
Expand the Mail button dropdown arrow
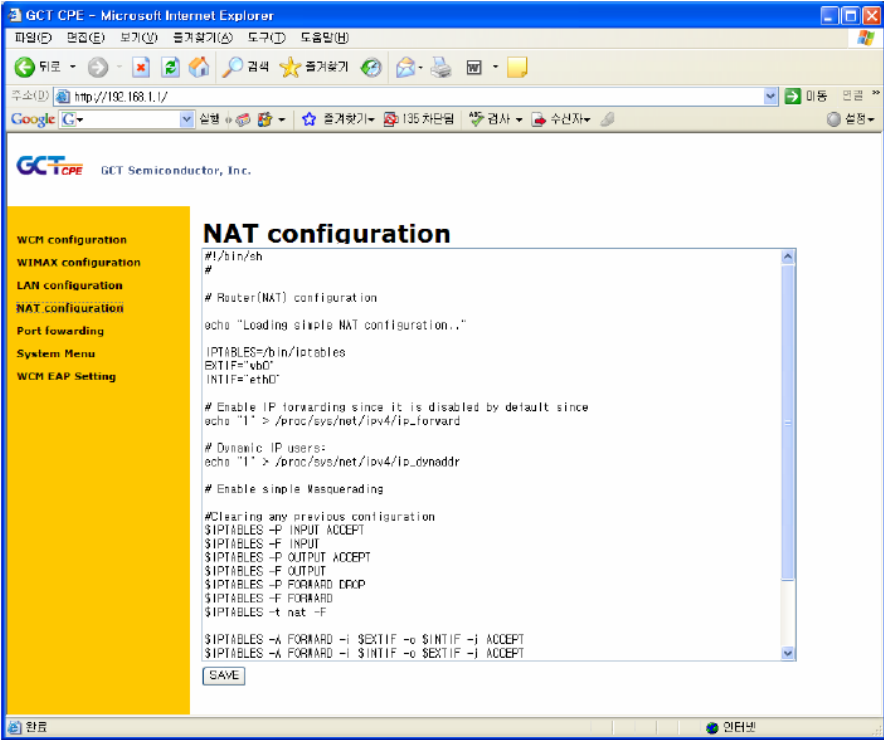coord(421,68)
